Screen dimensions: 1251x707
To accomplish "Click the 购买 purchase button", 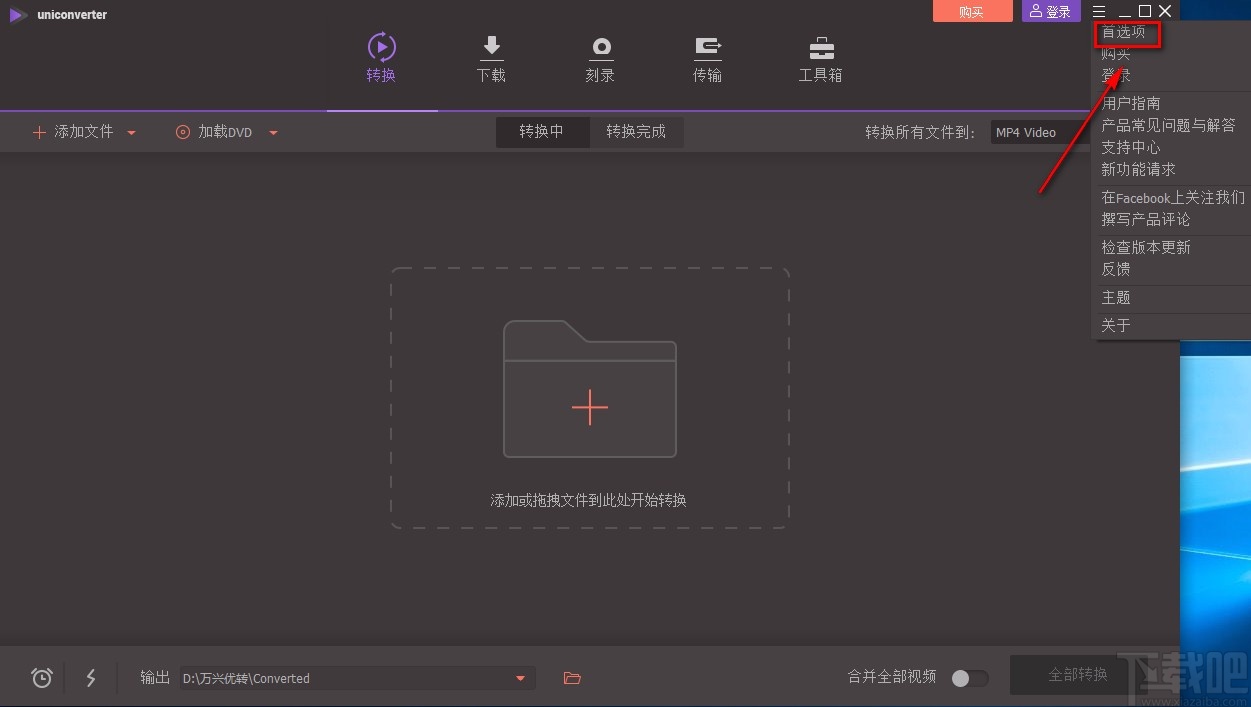I will click(x=972, y=11).
